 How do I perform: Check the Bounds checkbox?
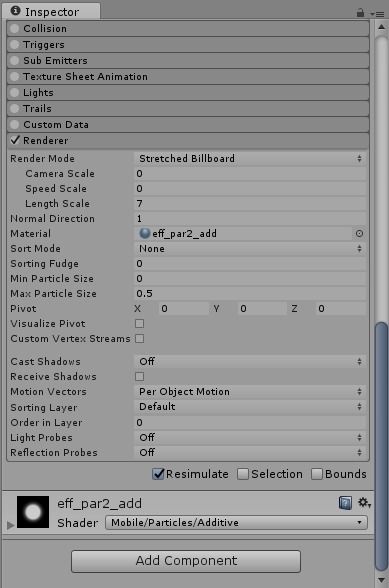pos(317,474)
